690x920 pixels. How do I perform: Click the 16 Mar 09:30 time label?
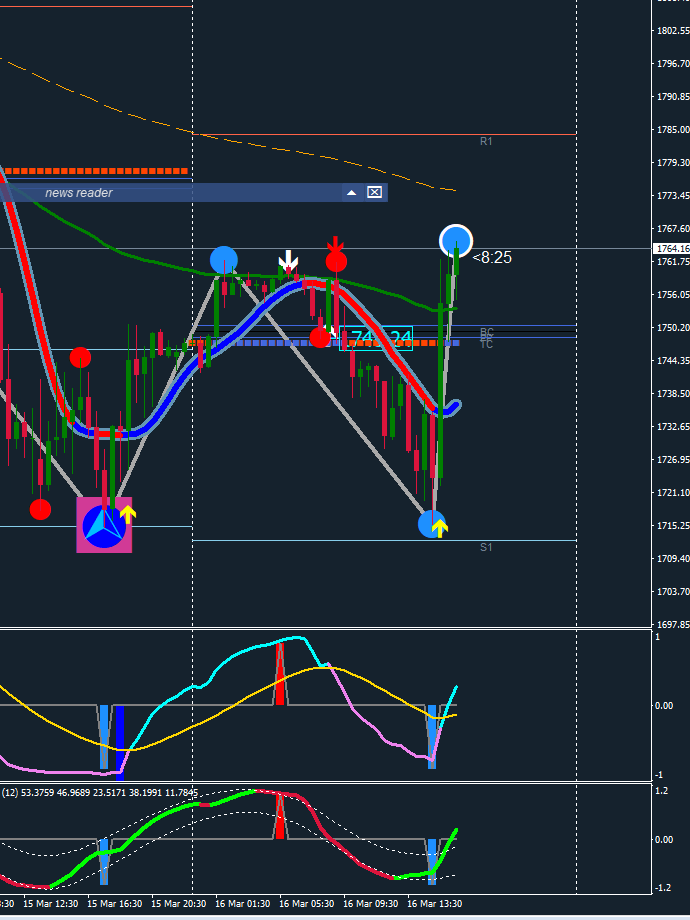371,904
